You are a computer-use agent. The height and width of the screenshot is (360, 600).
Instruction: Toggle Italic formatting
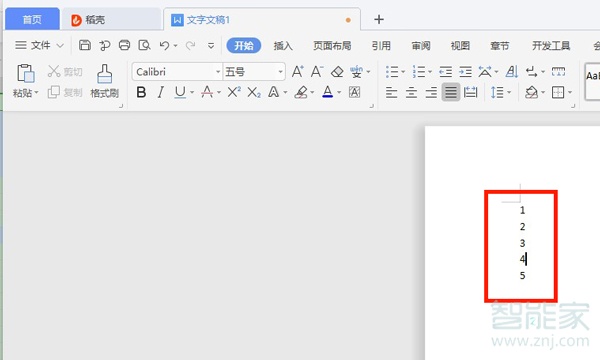point(161,92)
